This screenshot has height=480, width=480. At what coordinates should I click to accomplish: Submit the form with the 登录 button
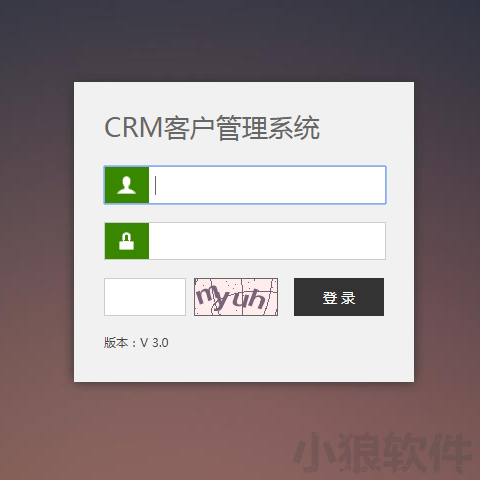pos(339,297)
